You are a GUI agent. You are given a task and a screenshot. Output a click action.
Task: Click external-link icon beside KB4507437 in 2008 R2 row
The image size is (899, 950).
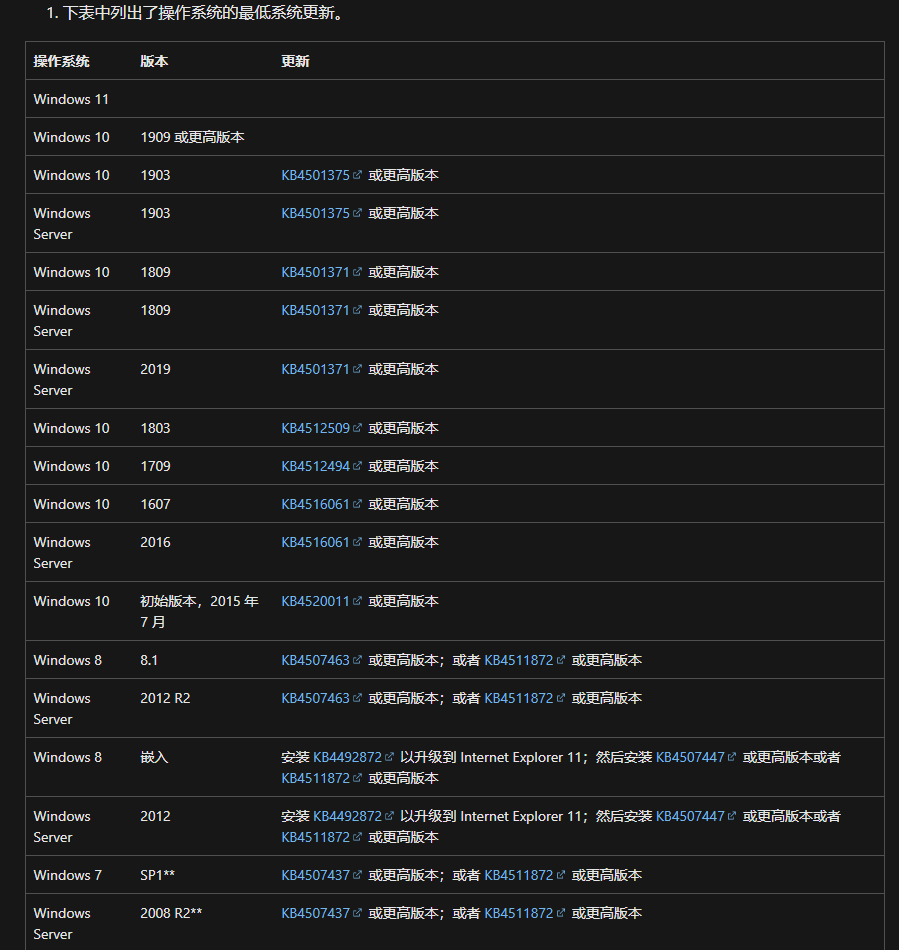point(357,912)
